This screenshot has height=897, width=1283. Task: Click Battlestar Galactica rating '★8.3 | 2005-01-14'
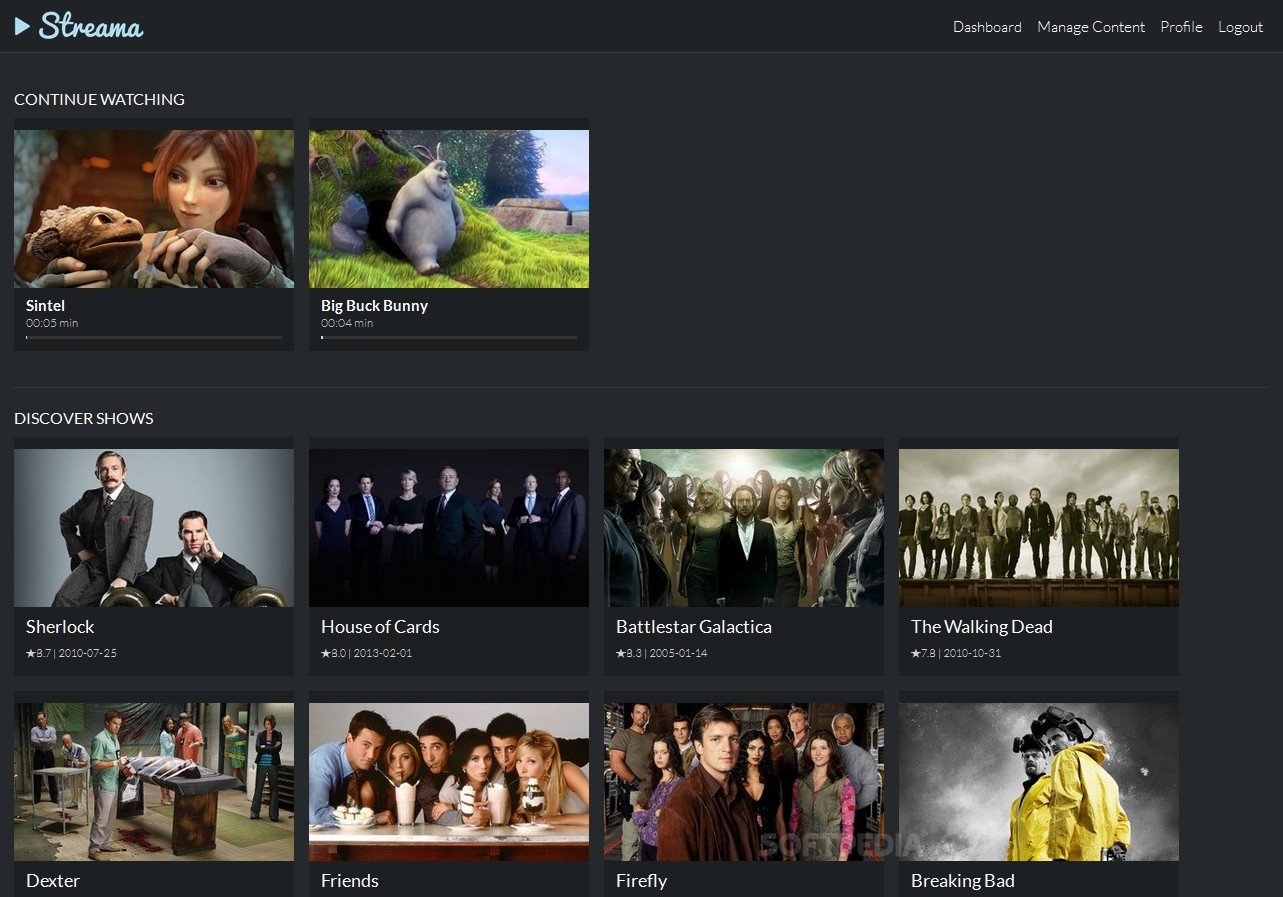tap(661, 653)
